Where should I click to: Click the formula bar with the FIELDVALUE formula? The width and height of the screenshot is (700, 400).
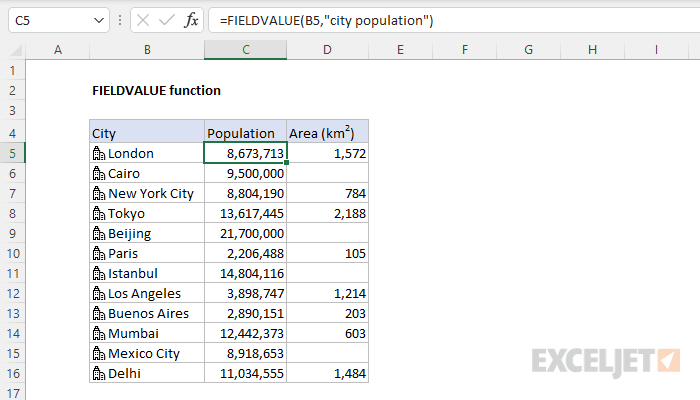point(454,21)
